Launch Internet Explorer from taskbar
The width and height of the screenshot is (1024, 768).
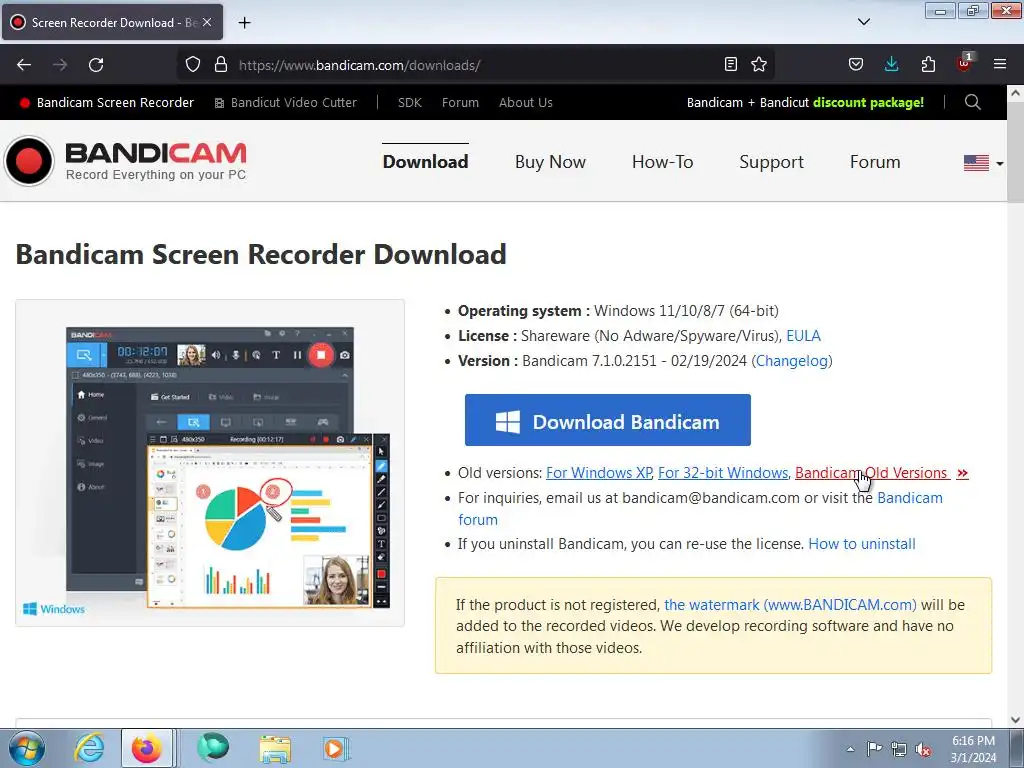(x=89, y=748)
